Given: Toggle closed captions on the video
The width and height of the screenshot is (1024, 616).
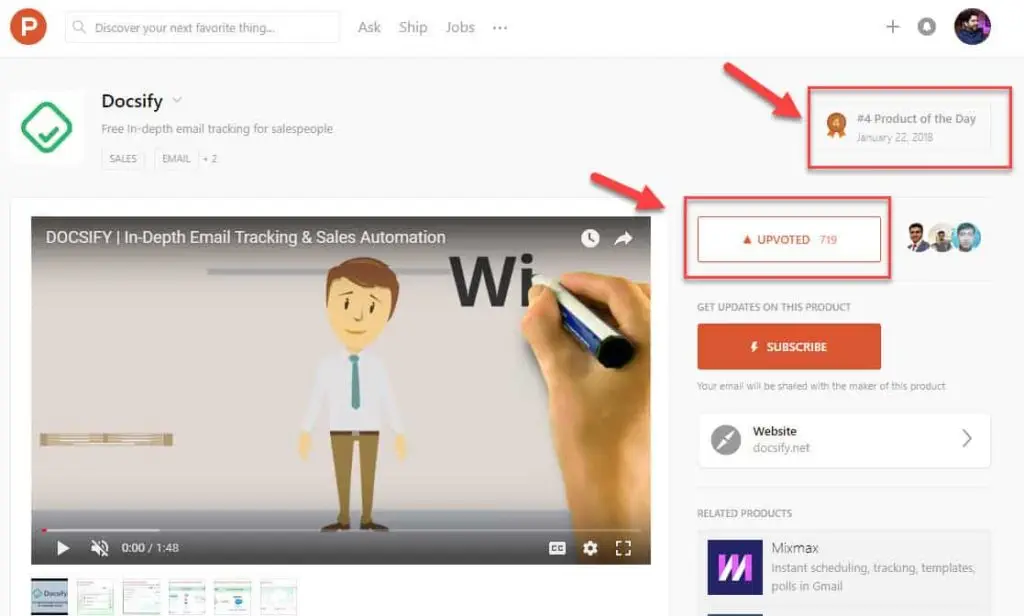Looking at the screenshot, I should [x=557, y=548].
